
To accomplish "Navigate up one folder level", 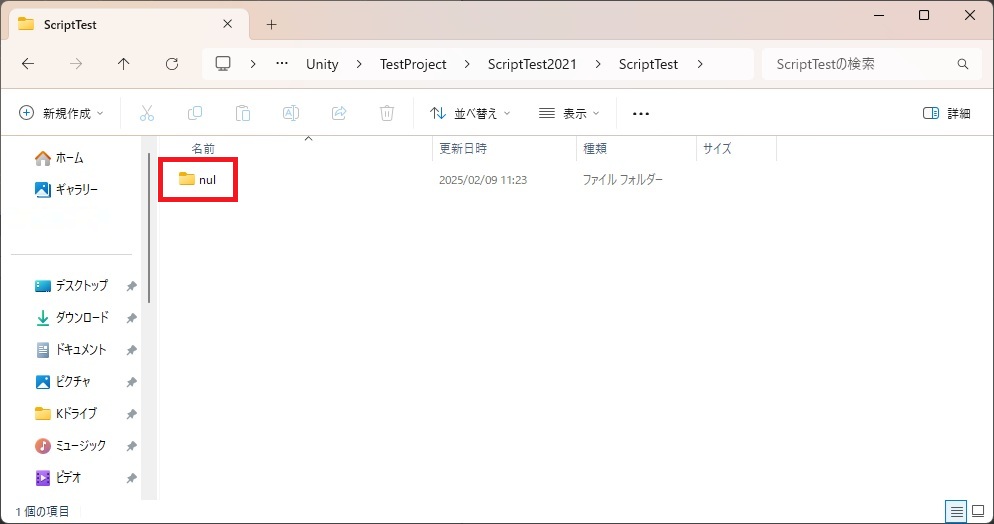I will point(124,64).
